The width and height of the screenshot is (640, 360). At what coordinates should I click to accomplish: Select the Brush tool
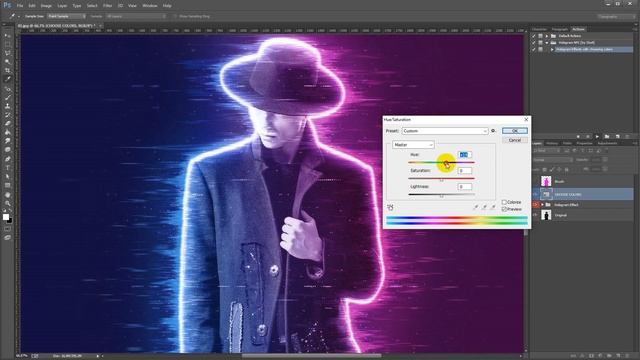click(x=7, y=97)
